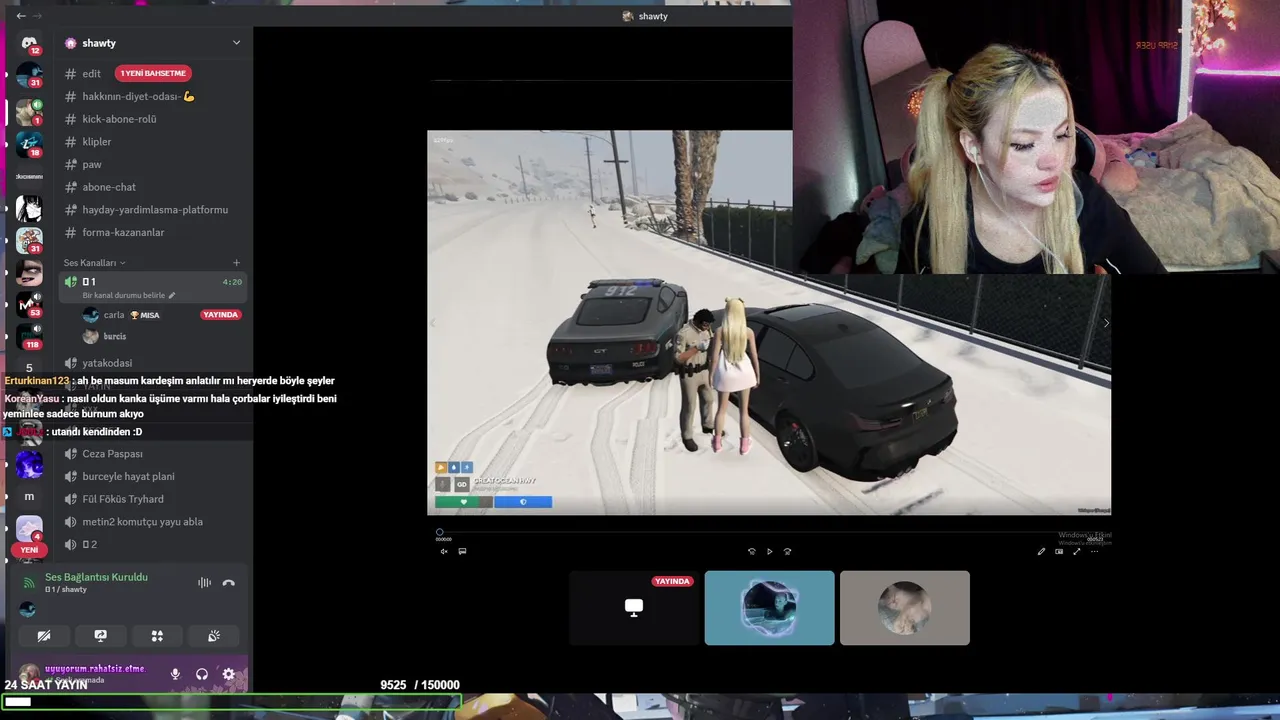Share your screen button in voice panel
The width and height of the screenshot is (1280, 720).
coord(100,636)
